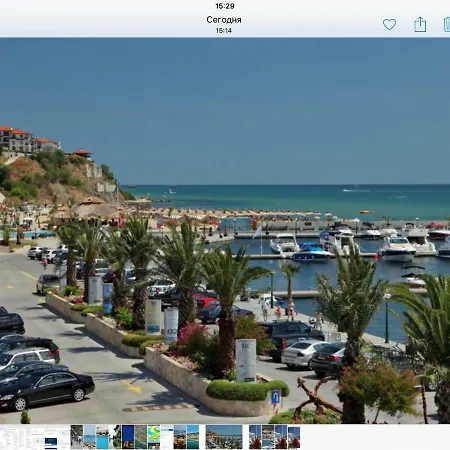Open the turquoise swimming pool thumbnail
Screen dimensions: 450x450
tap(102, 437)
